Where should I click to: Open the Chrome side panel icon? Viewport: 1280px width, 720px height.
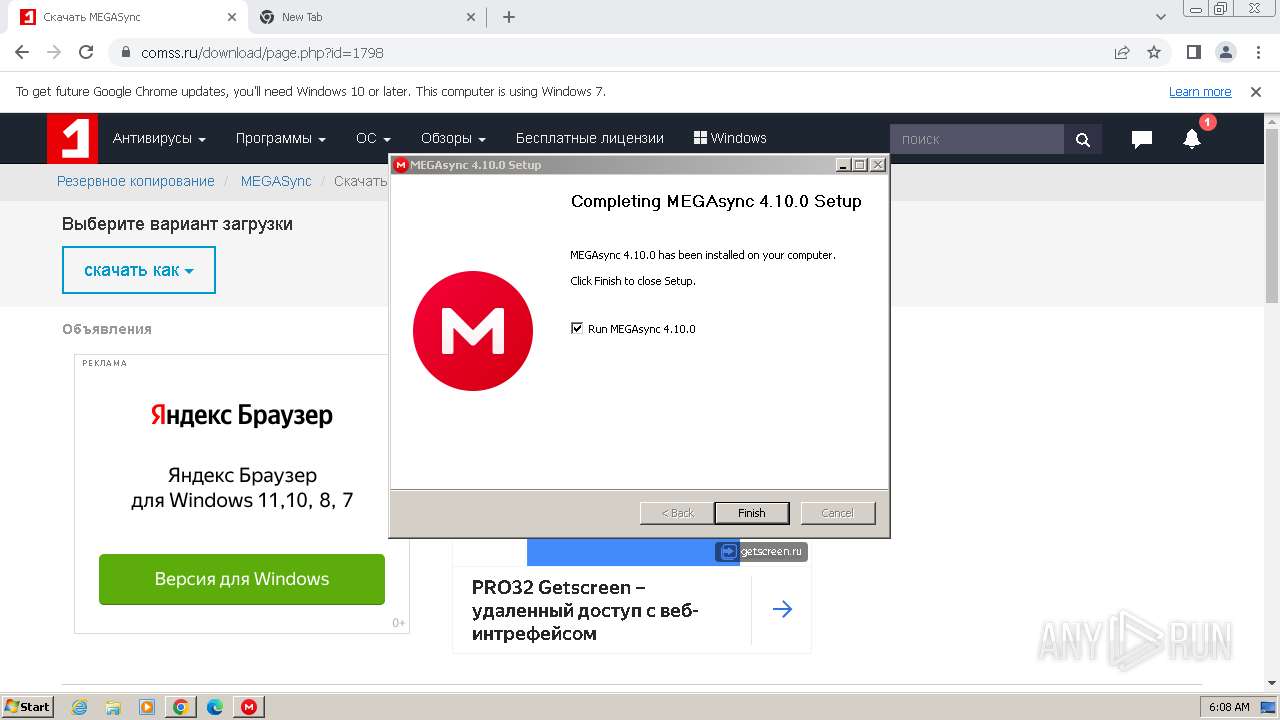click(1193, 52)
